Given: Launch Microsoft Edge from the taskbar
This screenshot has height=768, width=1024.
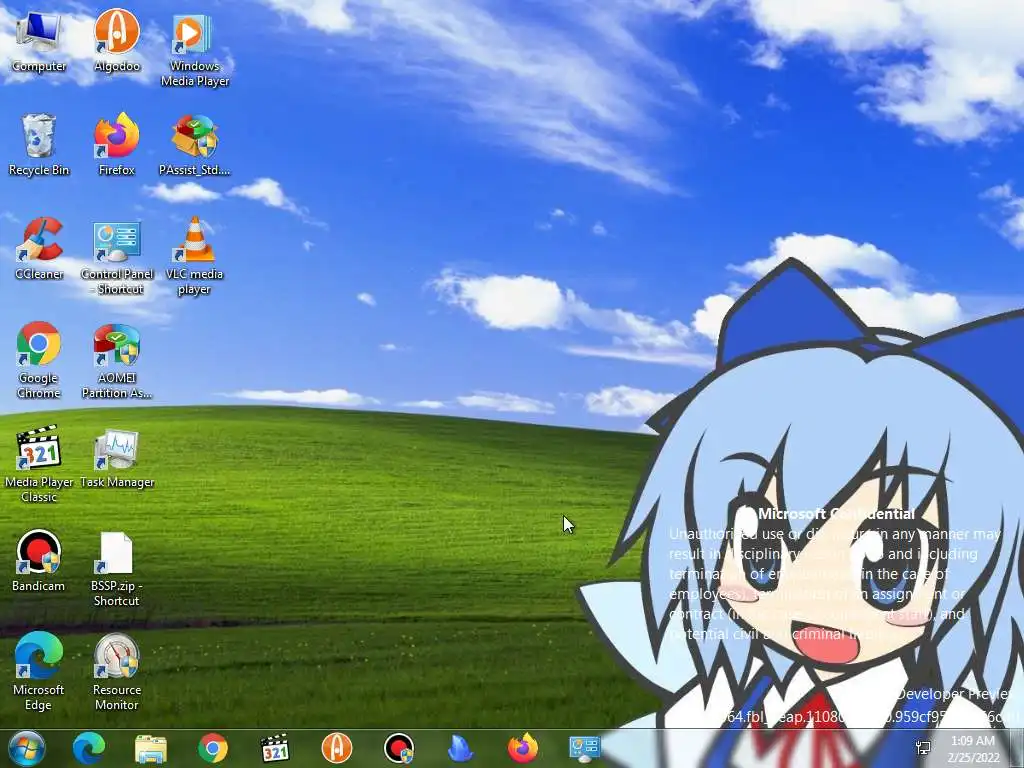Looking at the screenshot, I should click(x=89, y=748).
